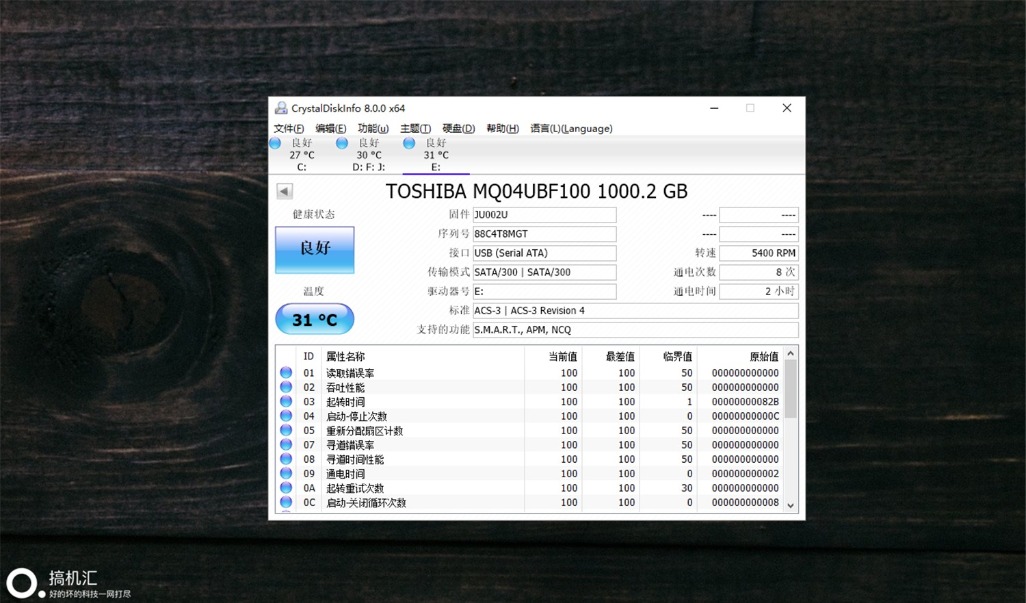Image resolution: width=1026 pixels, height=603 pixels.
Task: Click the status orb for attribute 0C
Action: [x=286, y=502]
